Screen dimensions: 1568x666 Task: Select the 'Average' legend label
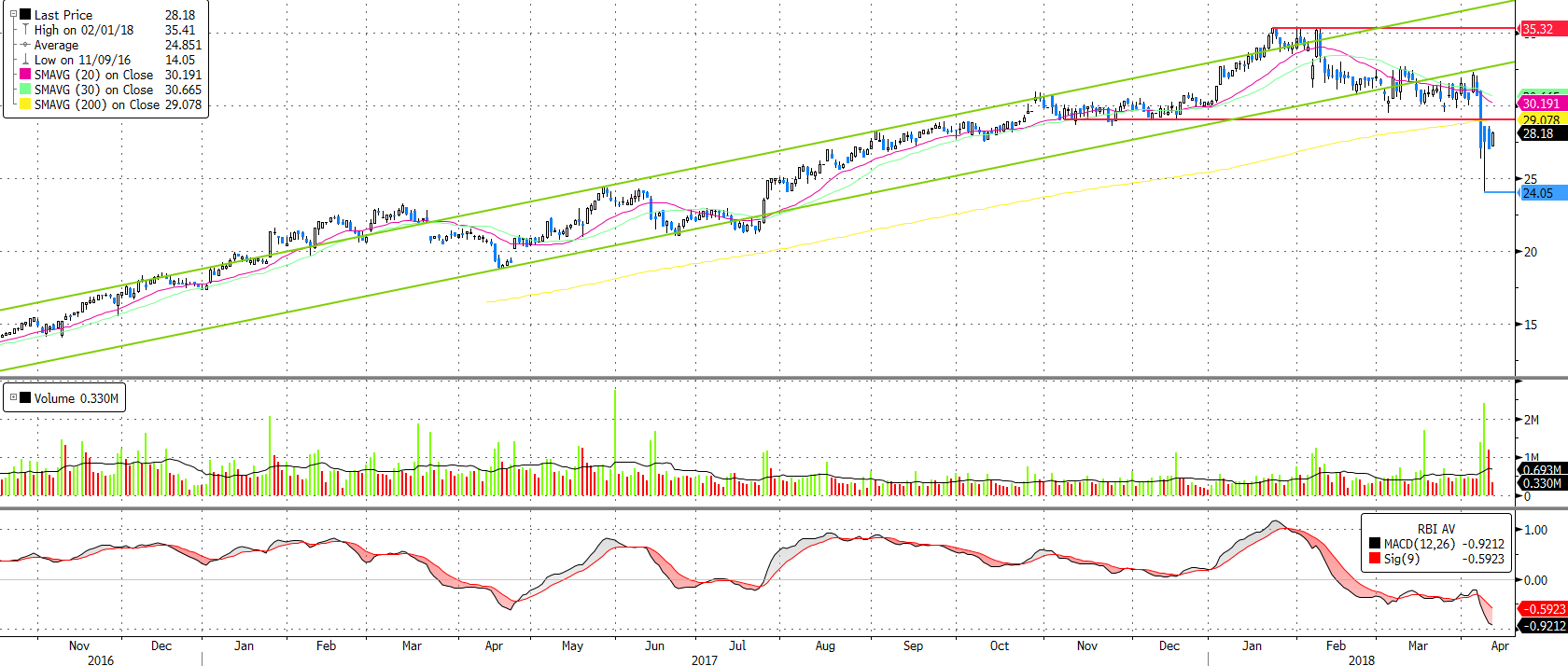tap(56, 45)
